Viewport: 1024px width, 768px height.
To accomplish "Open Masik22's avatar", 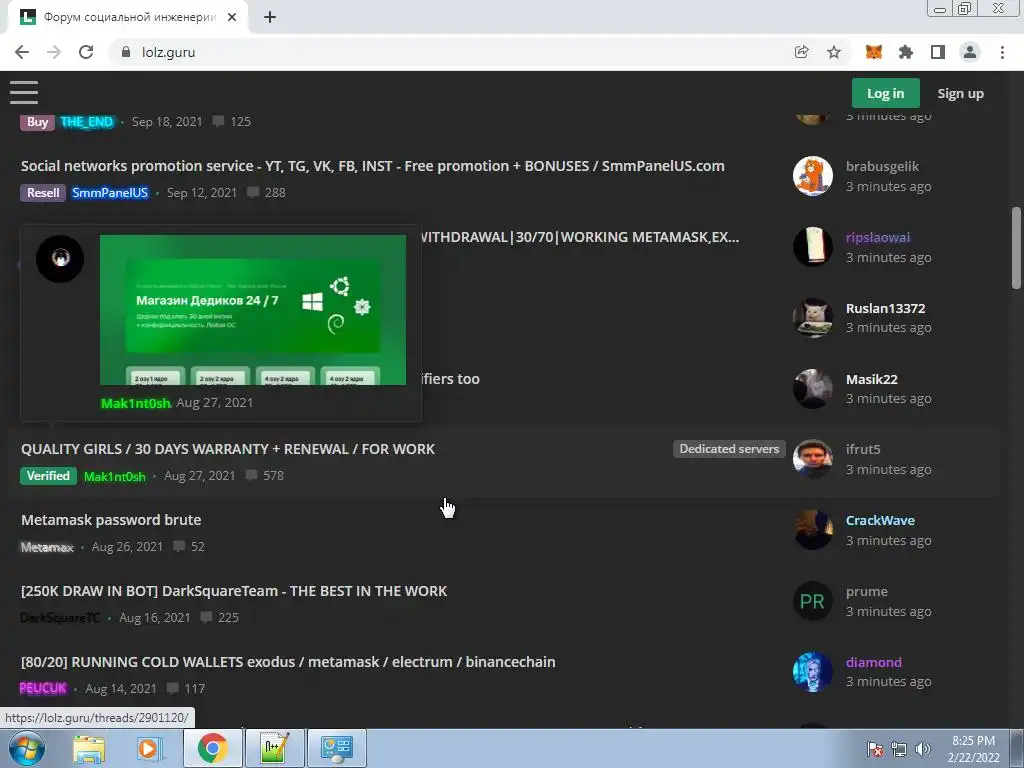I will pyautogui.click(x=812, y=389).
